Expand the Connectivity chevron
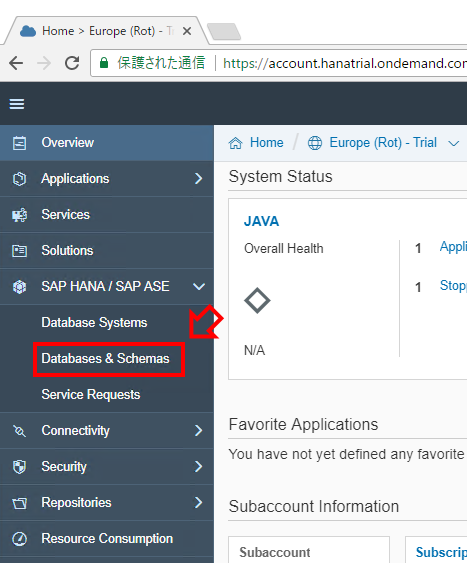This screenshot has height=563, width=467. 199,430
